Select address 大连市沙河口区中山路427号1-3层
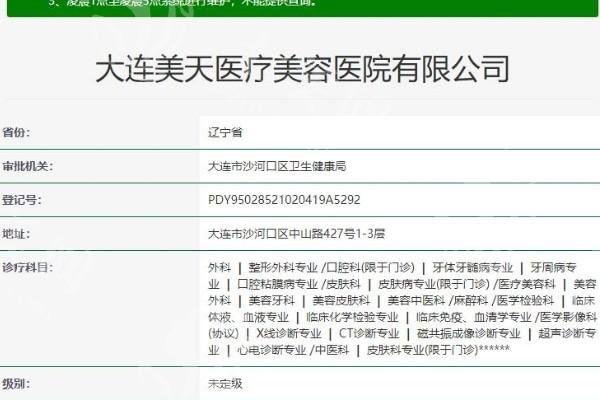This screenshot has height=400, width=600. (296, 233)
